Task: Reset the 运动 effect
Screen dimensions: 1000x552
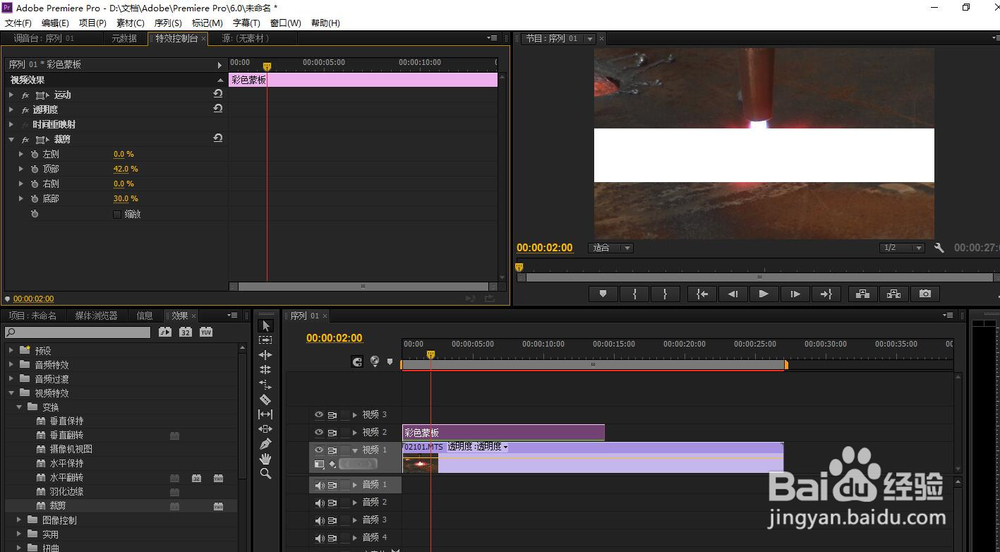Action: pyautogui.click(x=217, y=94)
